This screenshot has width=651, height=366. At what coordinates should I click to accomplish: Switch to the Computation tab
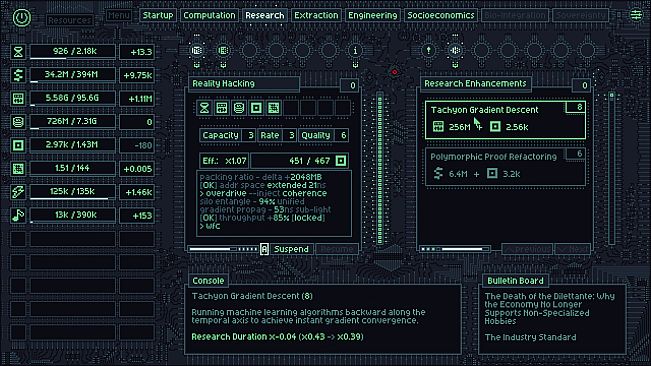pyautogui.click(x=209, y=15)
